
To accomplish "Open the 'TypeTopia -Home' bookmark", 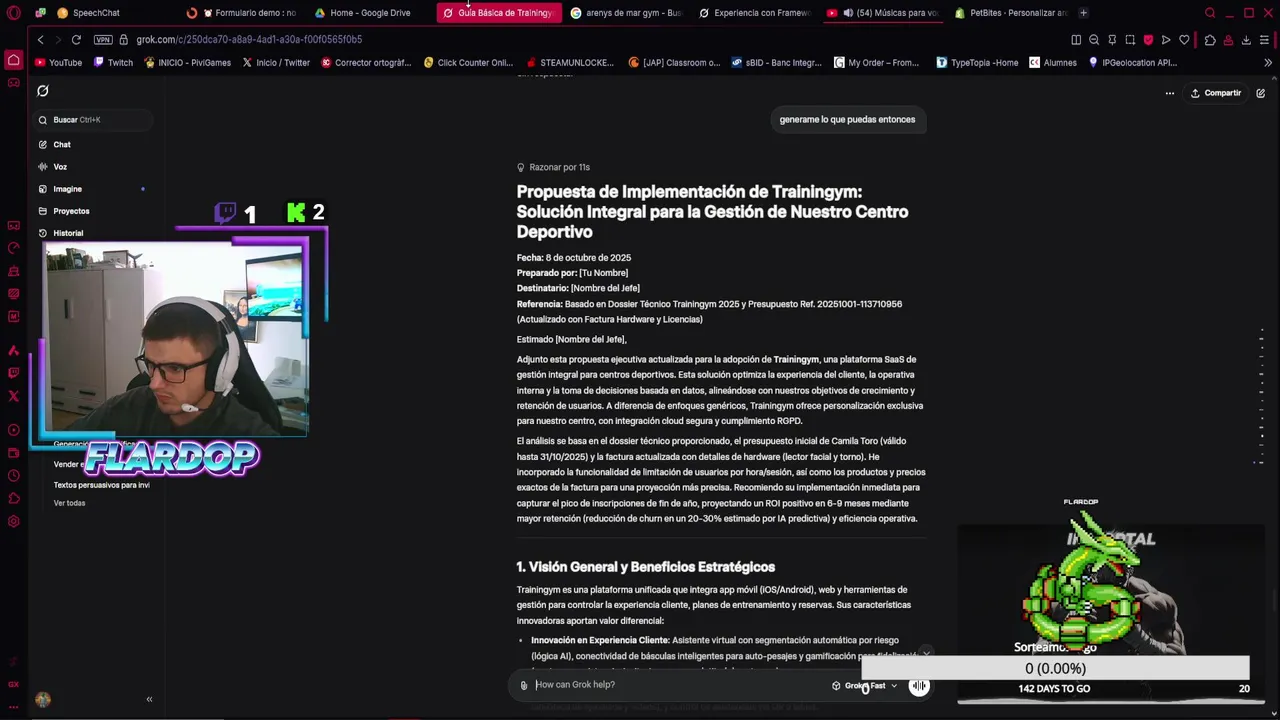I will 977,63.
